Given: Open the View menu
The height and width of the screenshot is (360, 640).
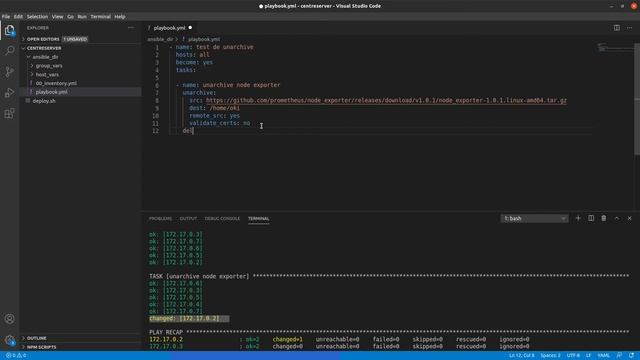Looking at the screenshot, I should point(57,17).
